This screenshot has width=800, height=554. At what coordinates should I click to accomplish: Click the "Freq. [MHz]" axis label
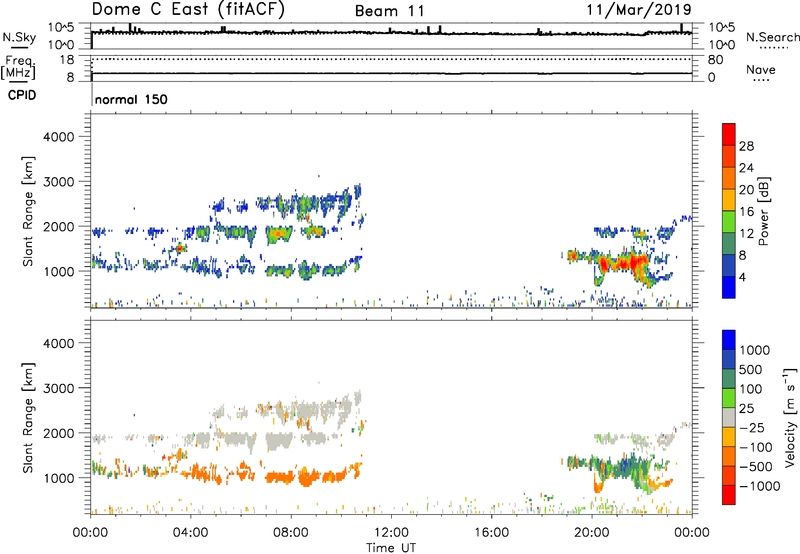18,67
